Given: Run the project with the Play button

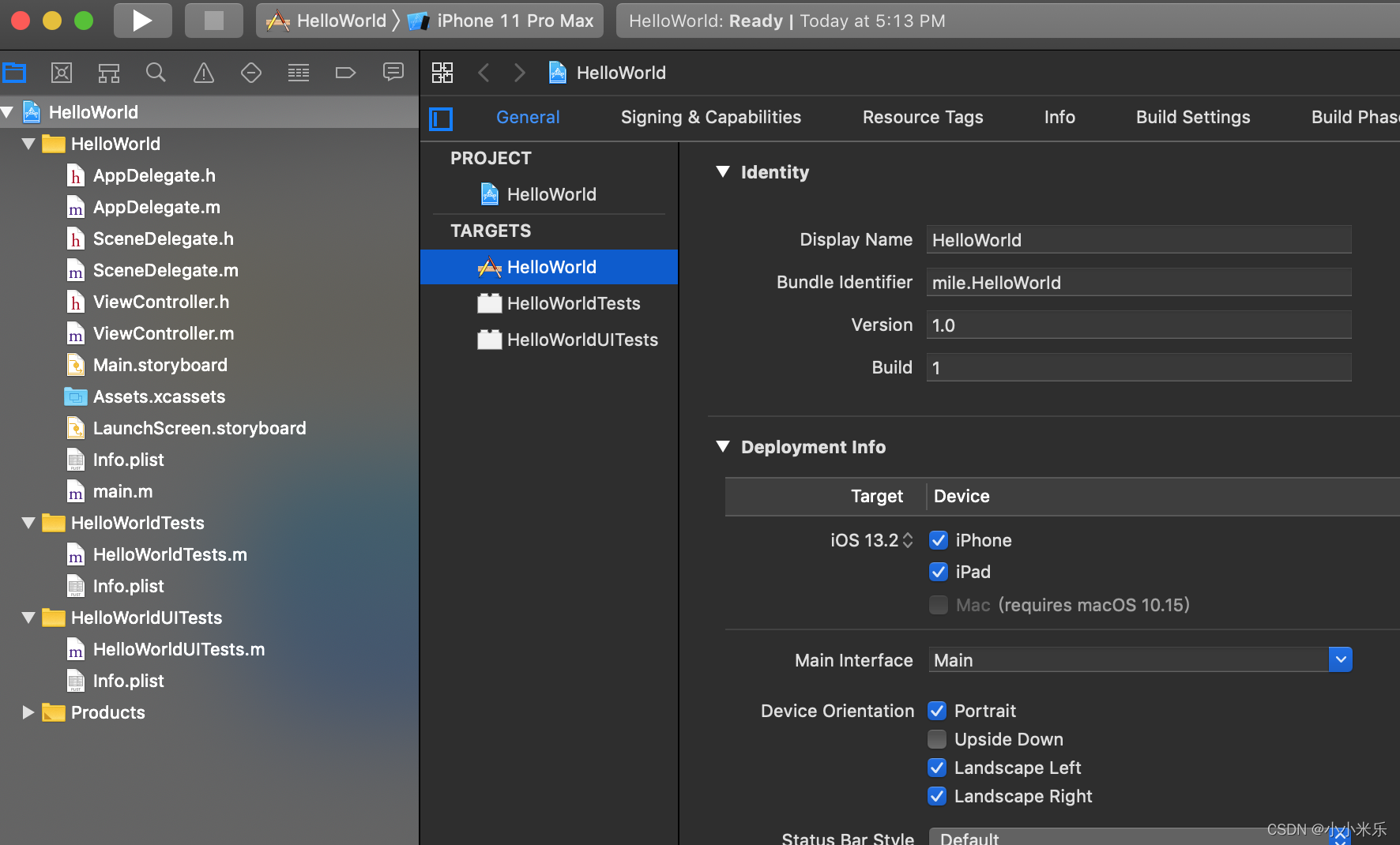Looking at the screenshot, I should click(142, 21).
